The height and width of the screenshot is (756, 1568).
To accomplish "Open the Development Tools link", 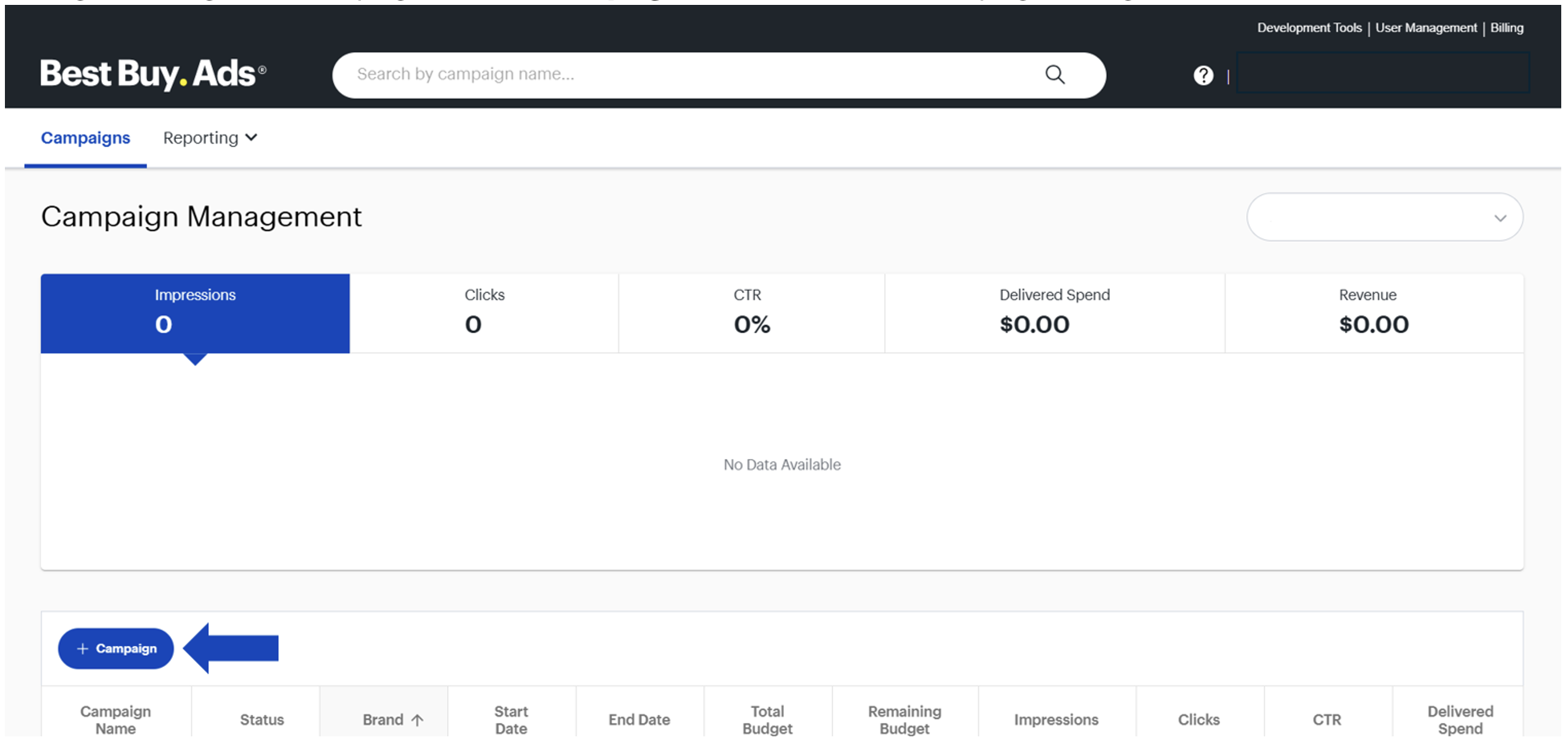I will point(1309,28).
